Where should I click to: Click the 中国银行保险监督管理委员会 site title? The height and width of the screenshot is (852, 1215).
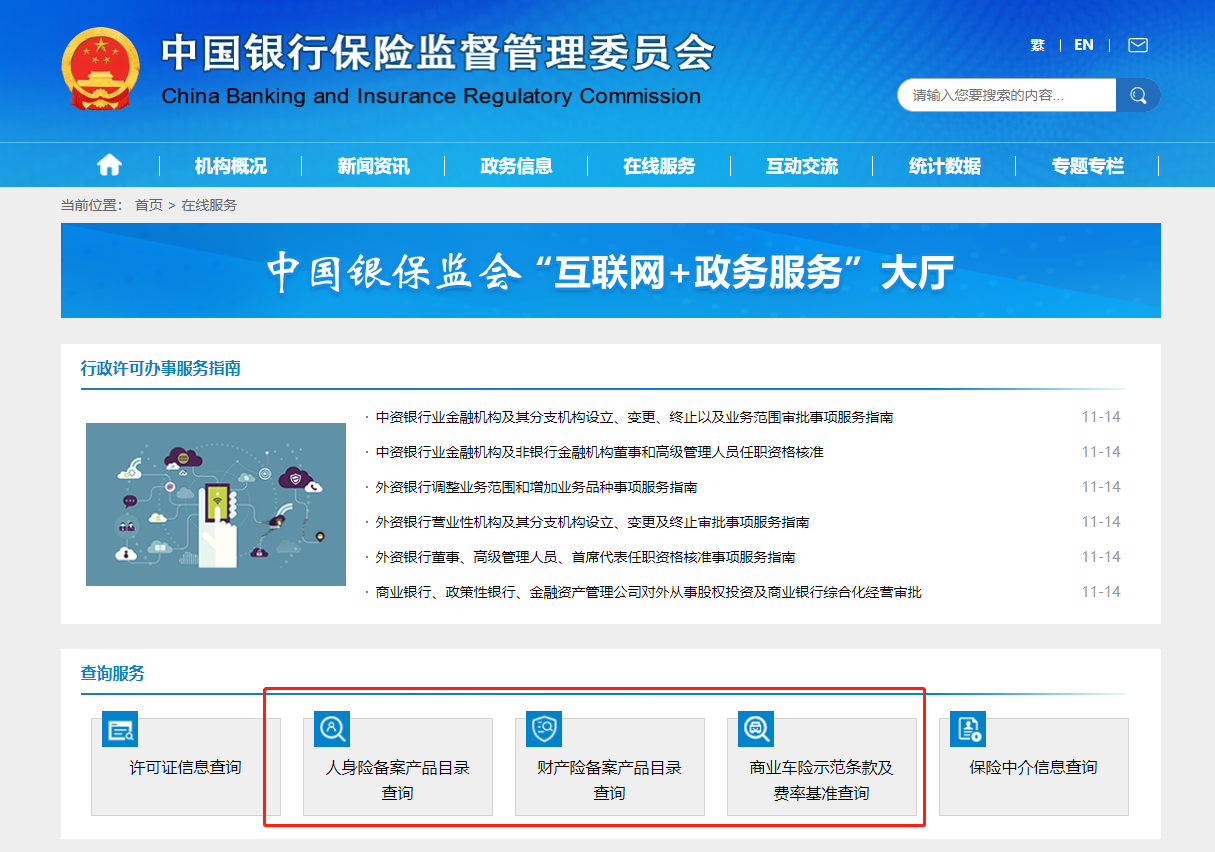(438, 52)
